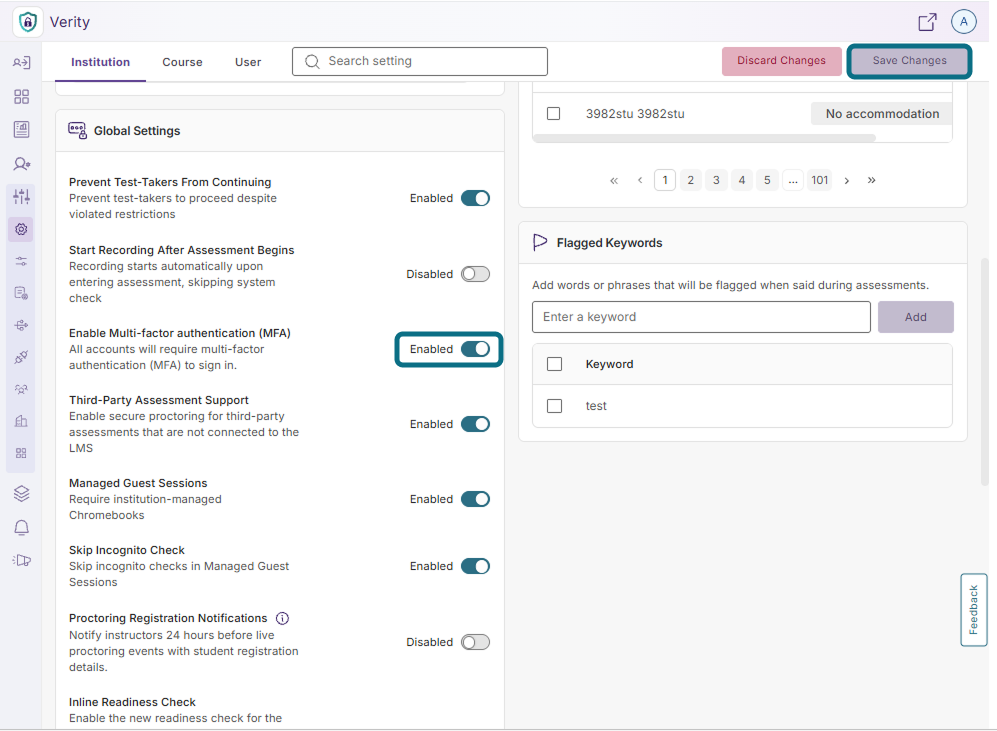
Task: Check the box for 3982stu 3982stu
Action: tap(554, 114)
